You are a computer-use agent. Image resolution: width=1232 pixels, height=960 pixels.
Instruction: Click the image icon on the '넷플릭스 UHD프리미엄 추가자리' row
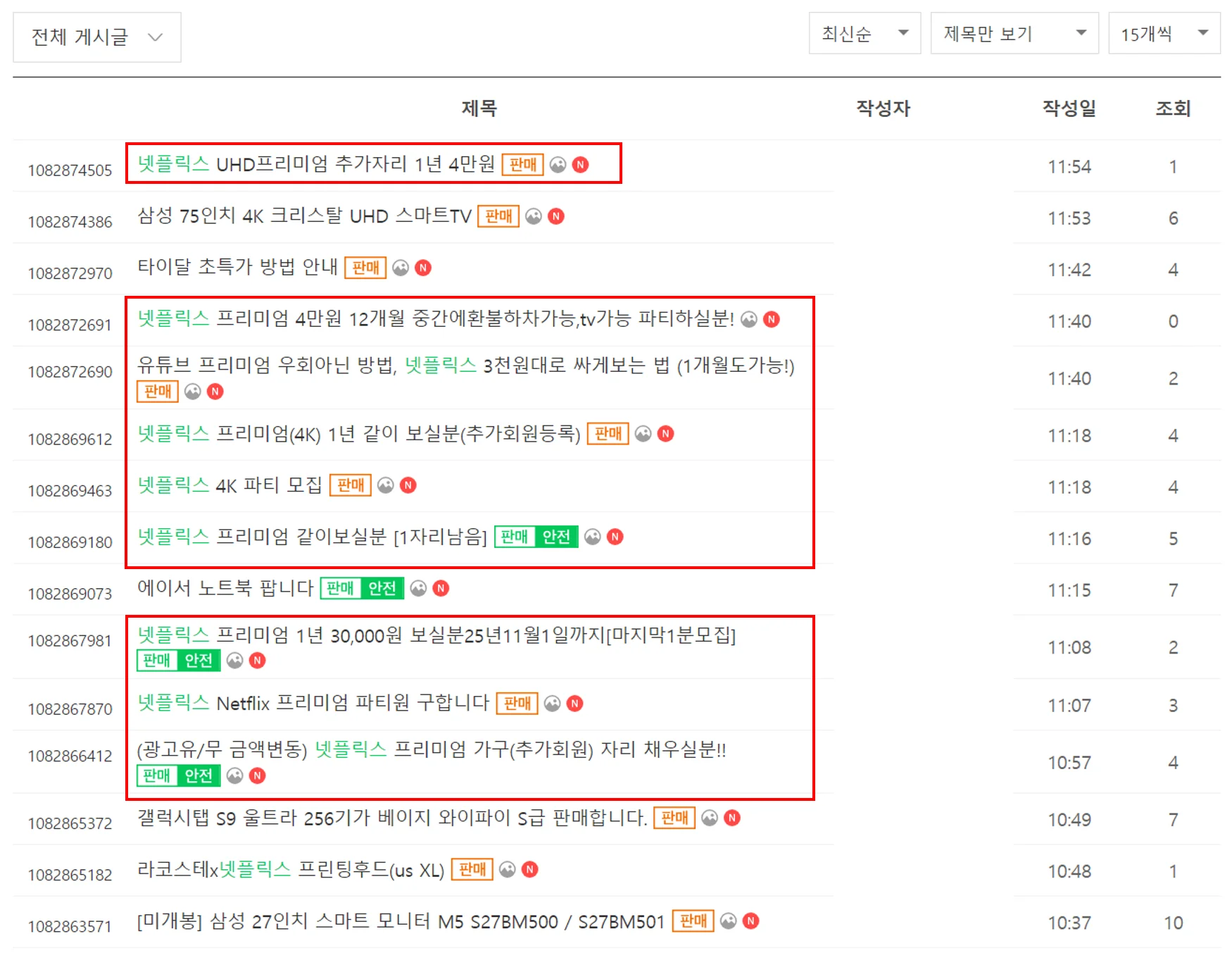coord(558,165)
